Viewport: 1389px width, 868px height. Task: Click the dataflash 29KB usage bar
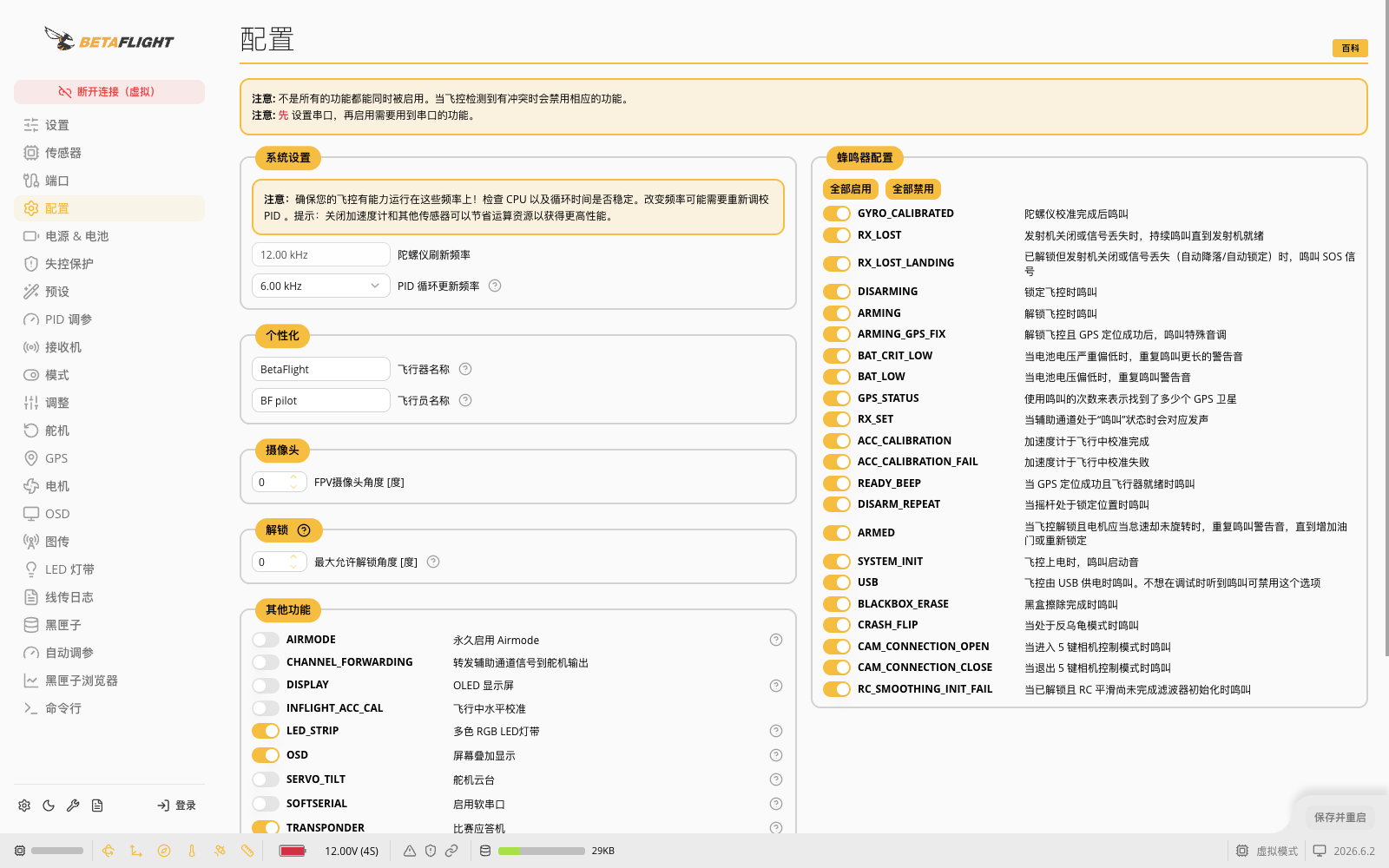point(542,851)
